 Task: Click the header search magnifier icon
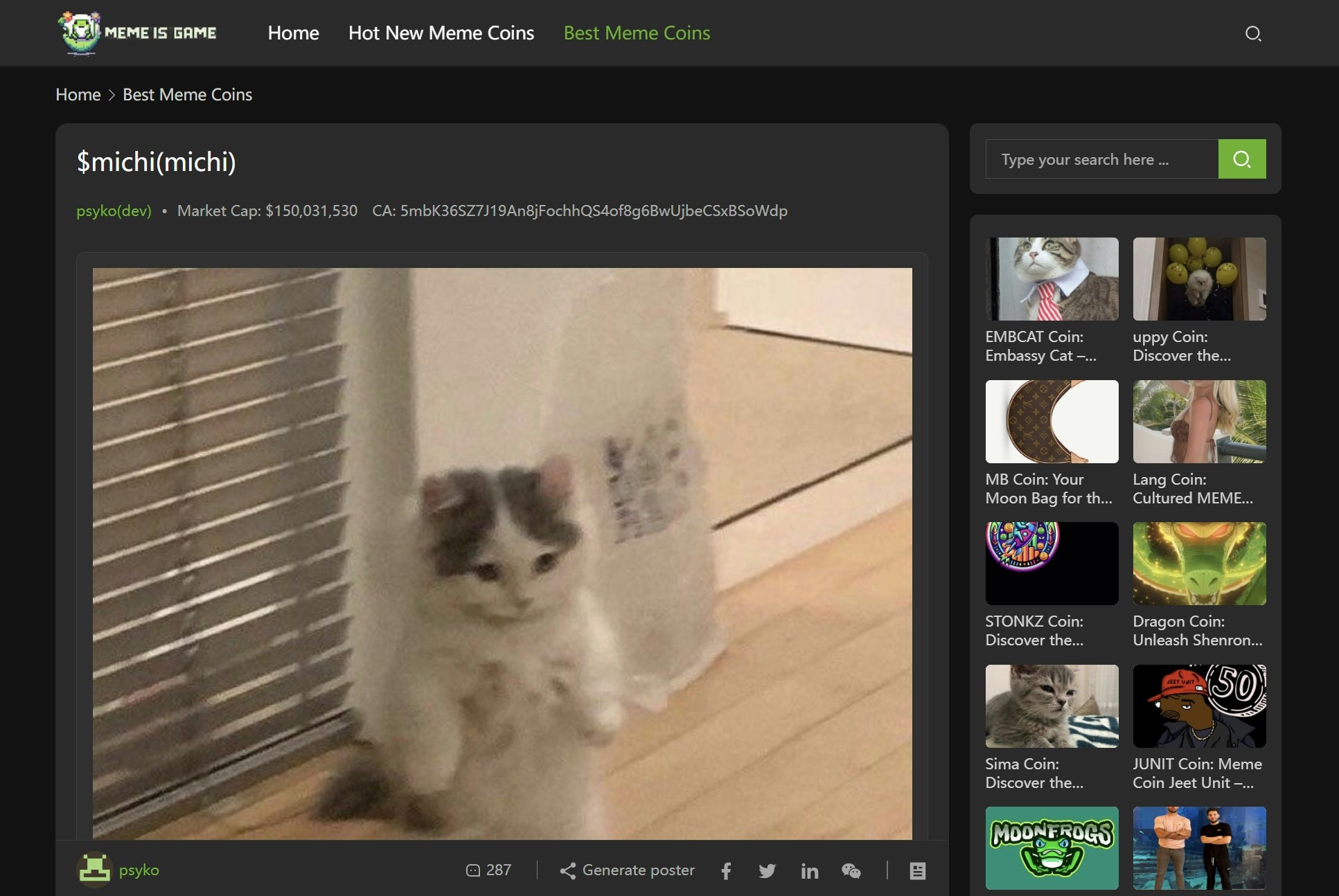[x=1252, y=33]
